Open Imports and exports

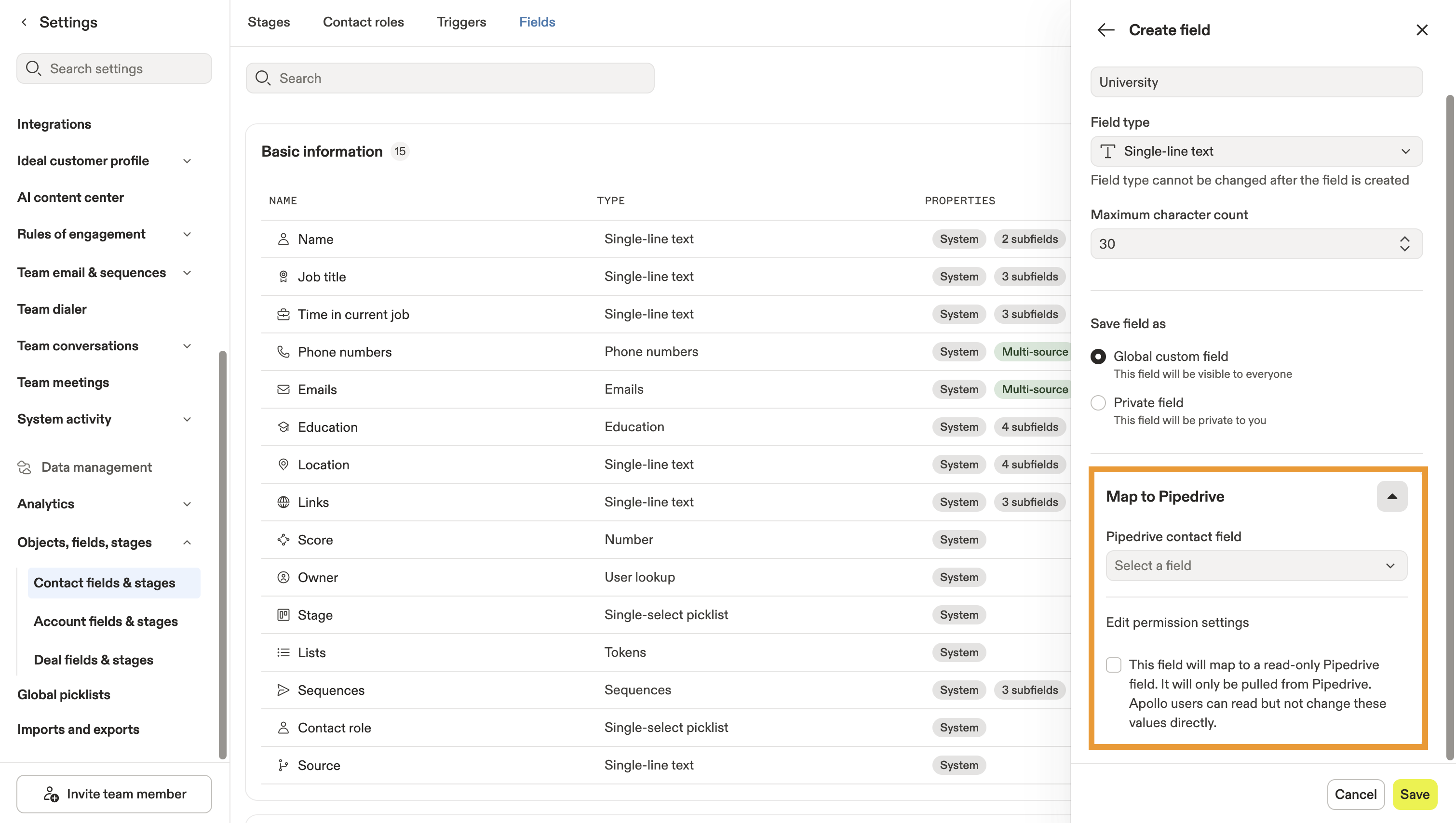click(x=78, y=729)
